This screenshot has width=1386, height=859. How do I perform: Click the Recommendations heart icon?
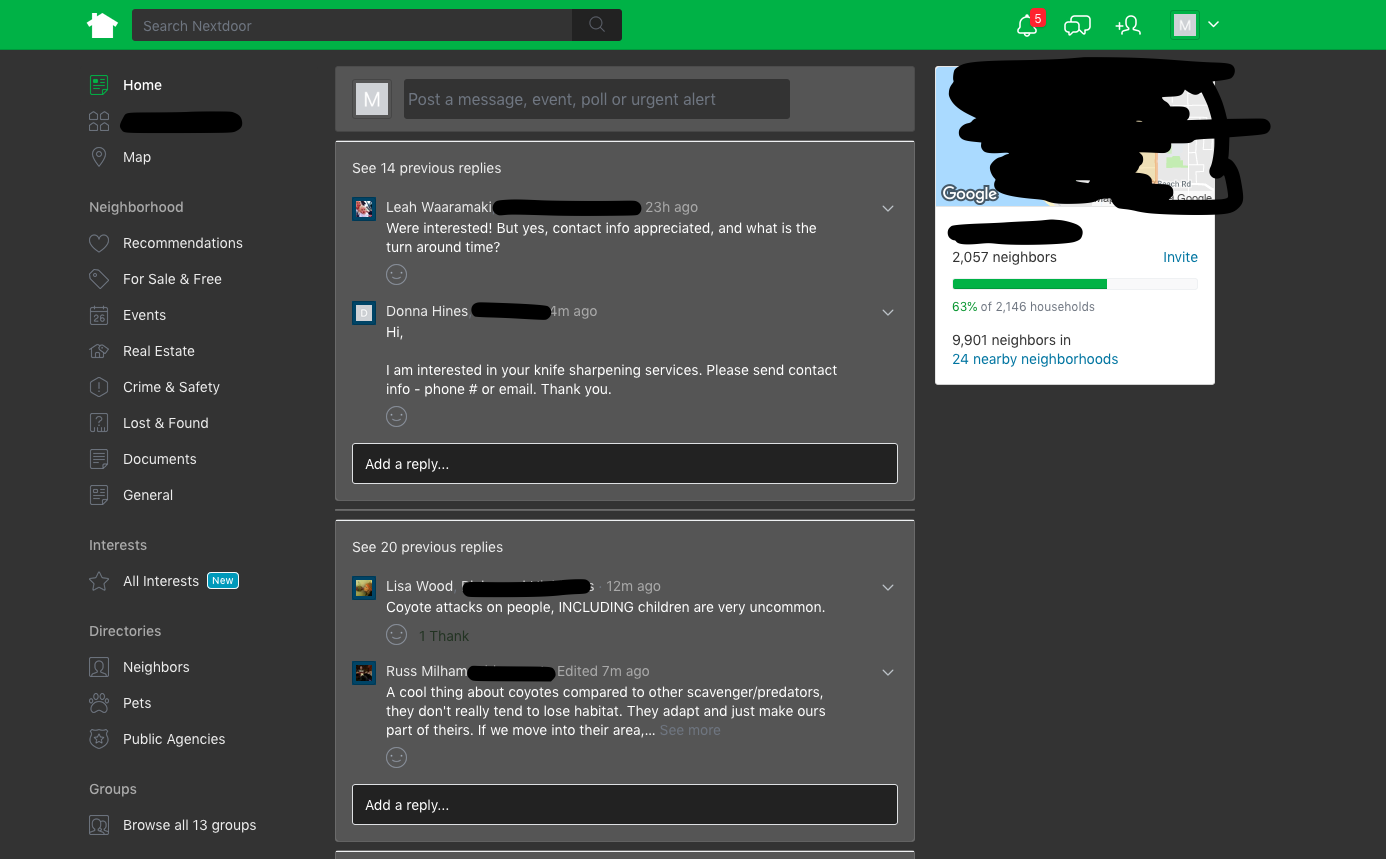[99, 243]
